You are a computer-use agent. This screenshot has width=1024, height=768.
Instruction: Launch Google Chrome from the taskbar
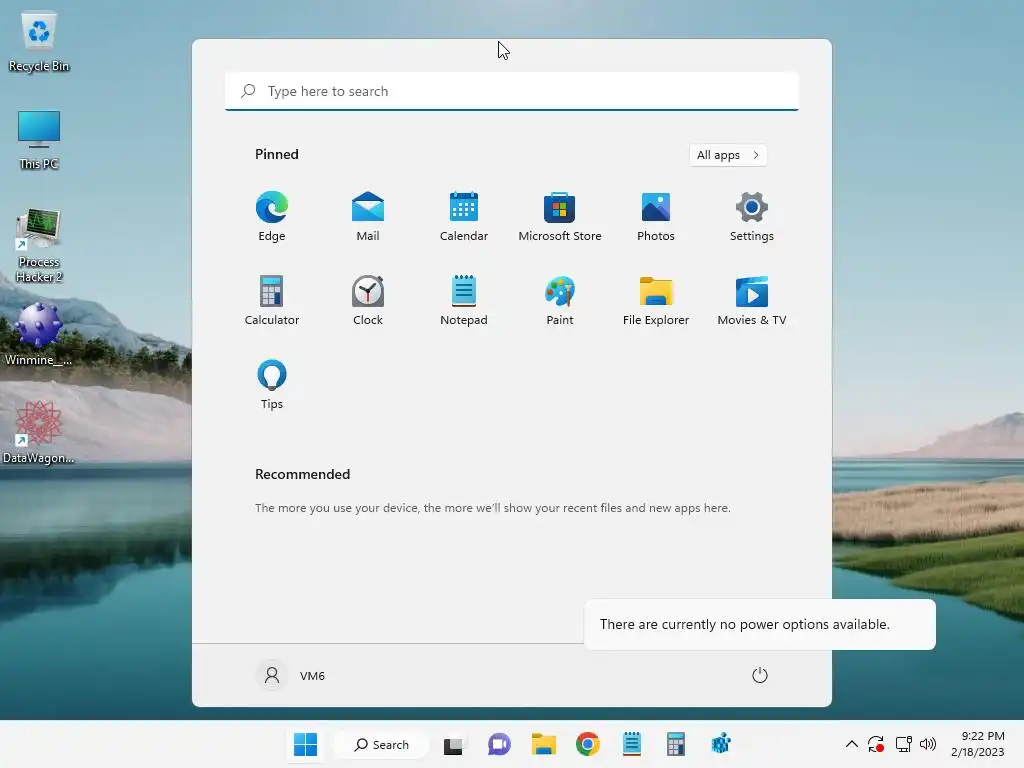[588, 744]
